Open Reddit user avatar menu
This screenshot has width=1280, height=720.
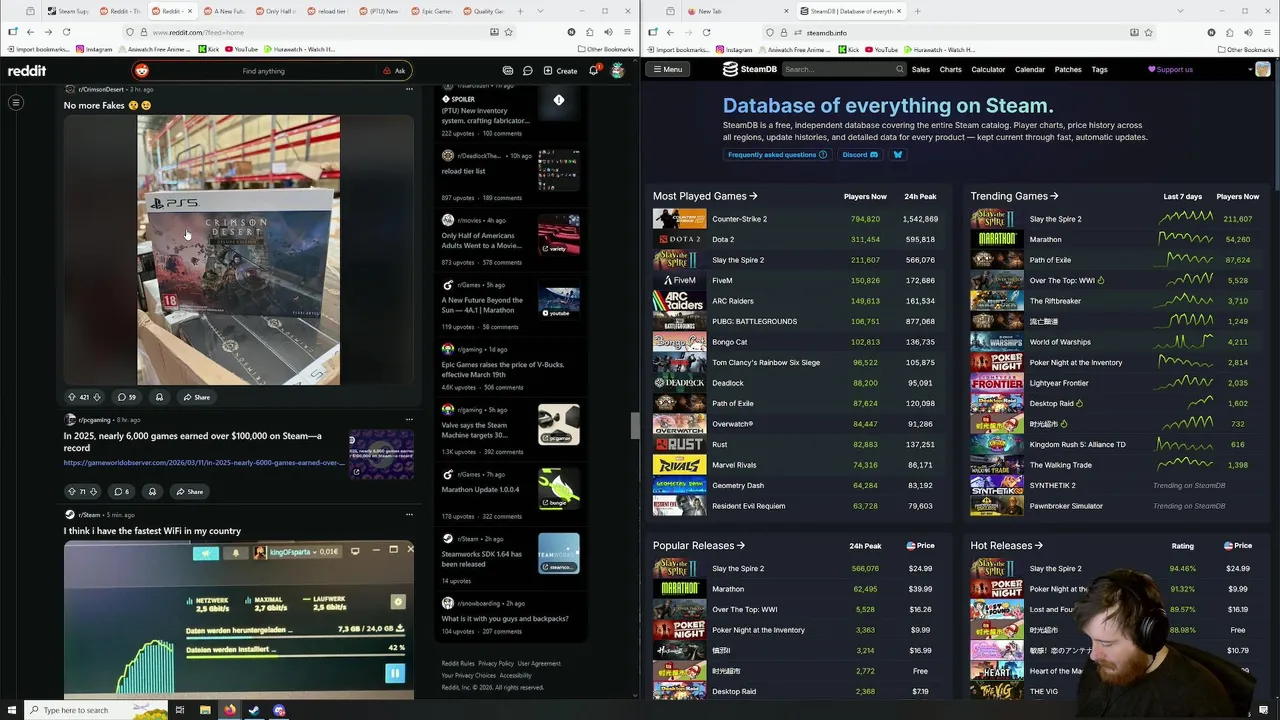(618, 71)
